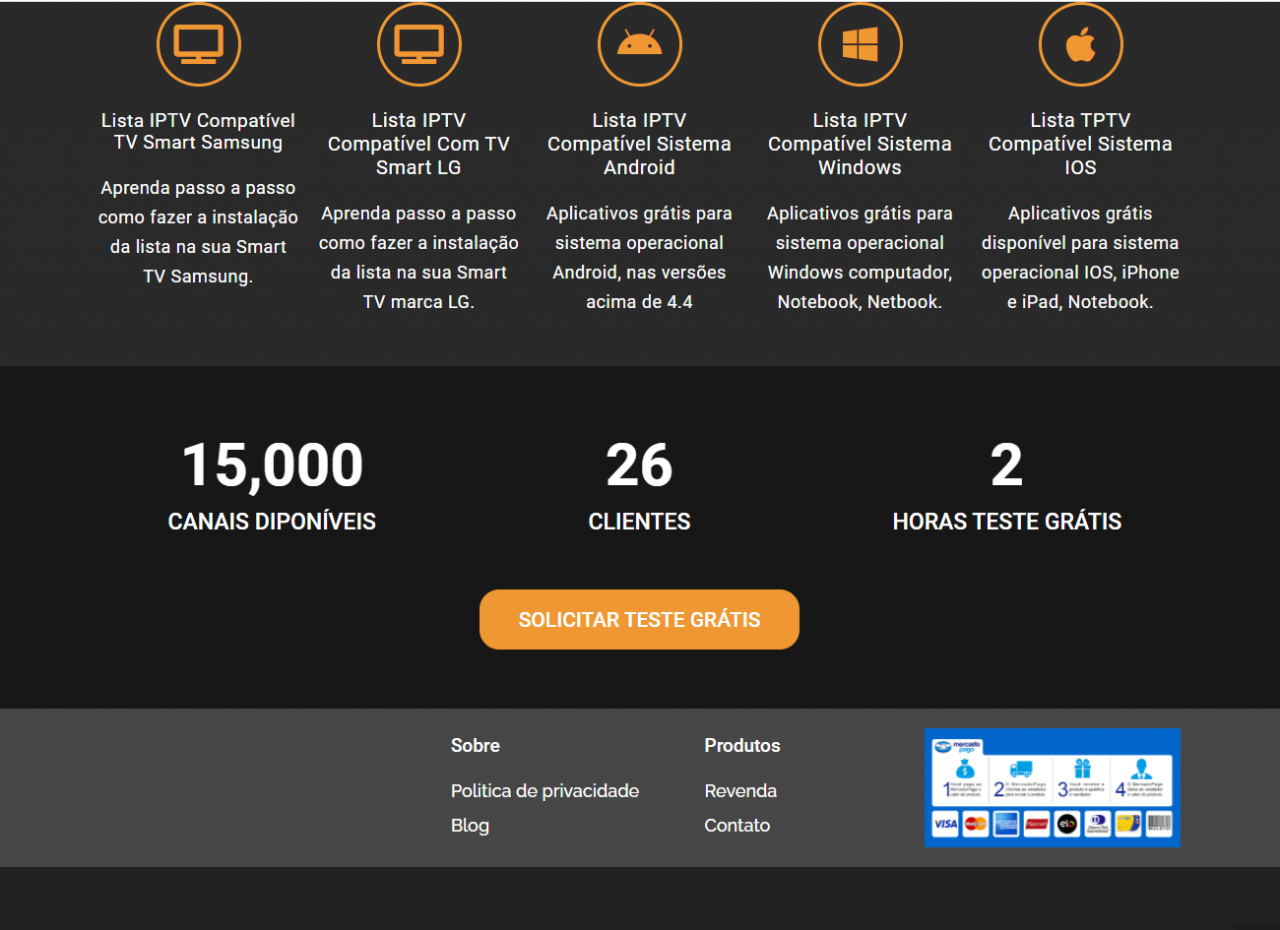Click the LG Smart TV monitor icon
Screen dimensions: 1280x930
[x=419, y=44]
